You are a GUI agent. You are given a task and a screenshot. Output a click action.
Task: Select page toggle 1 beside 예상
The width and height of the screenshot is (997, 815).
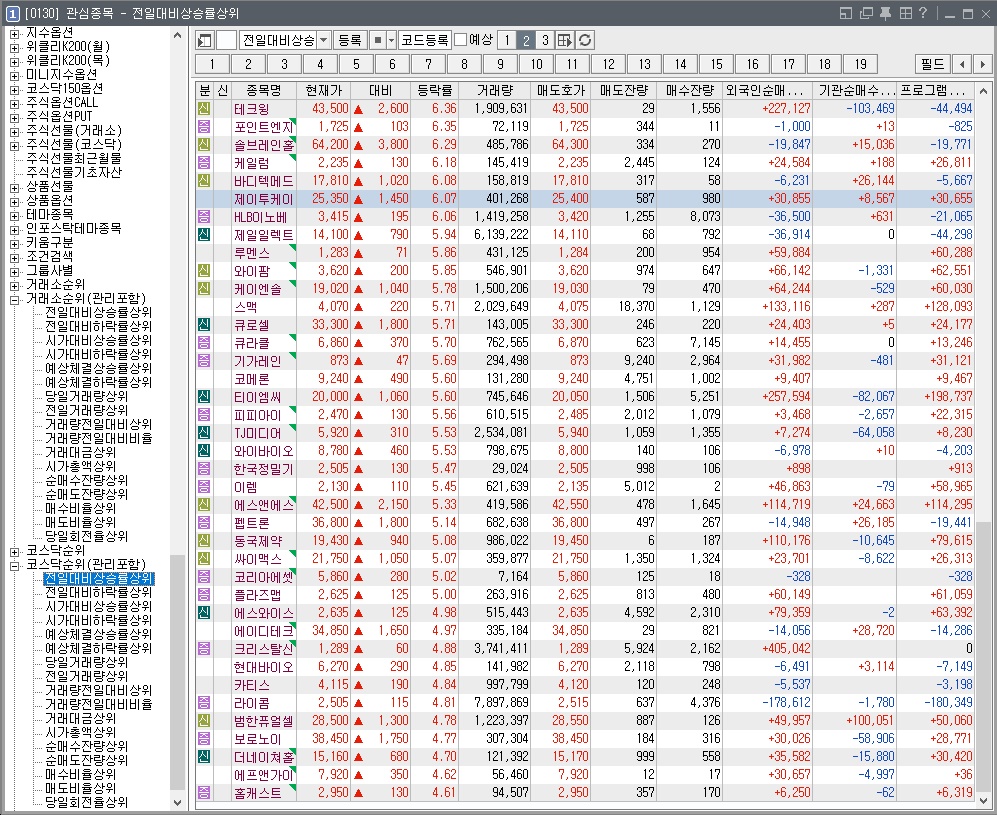[x=507, y=41]
